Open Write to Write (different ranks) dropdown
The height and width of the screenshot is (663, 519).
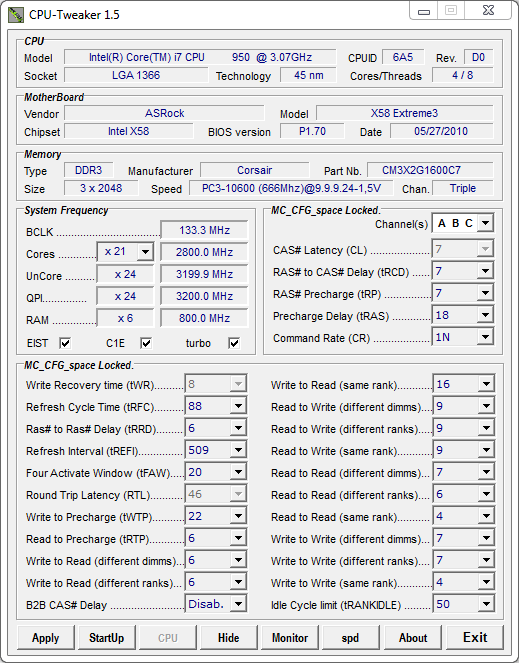pos(486,560)
